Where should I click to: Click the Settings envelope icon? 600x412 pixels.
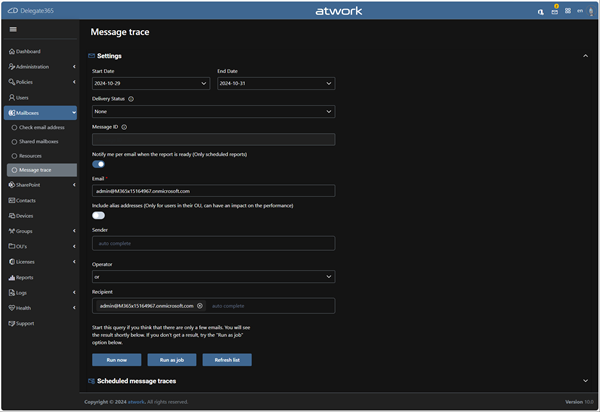click(x=91, y=56)
